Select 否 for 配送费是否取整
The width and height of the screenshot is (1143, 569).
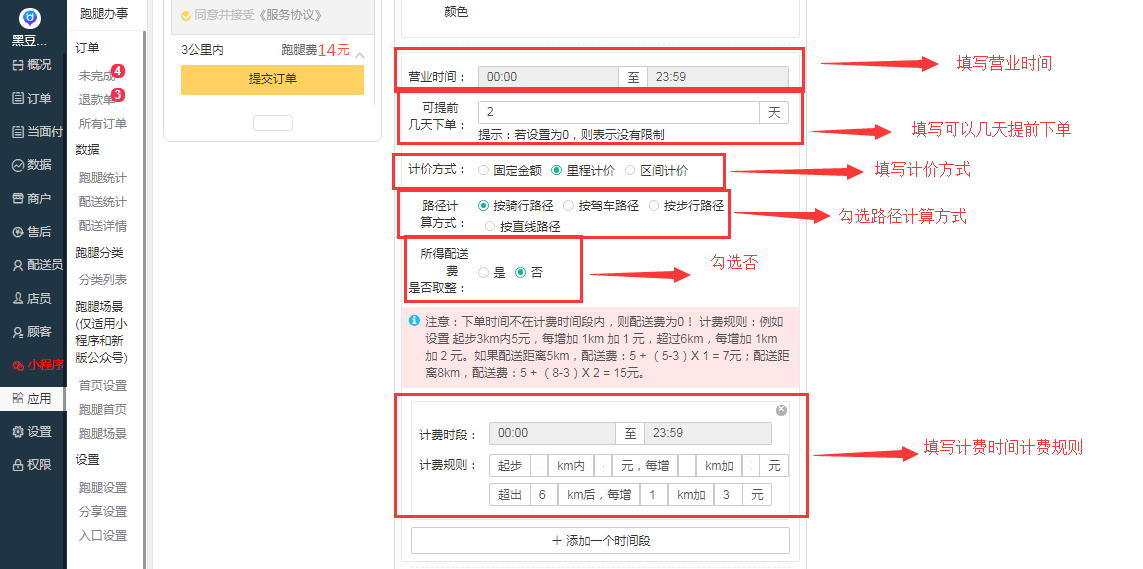520,272
